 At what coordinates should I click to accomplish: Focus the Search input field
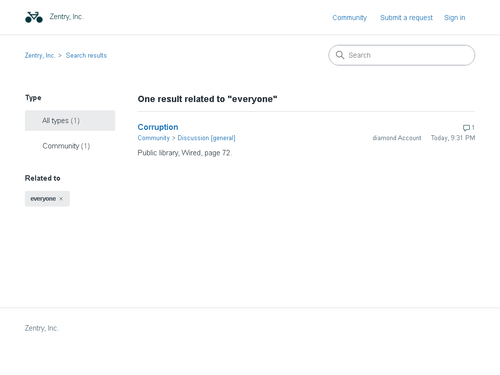click(x=402, y=55)
